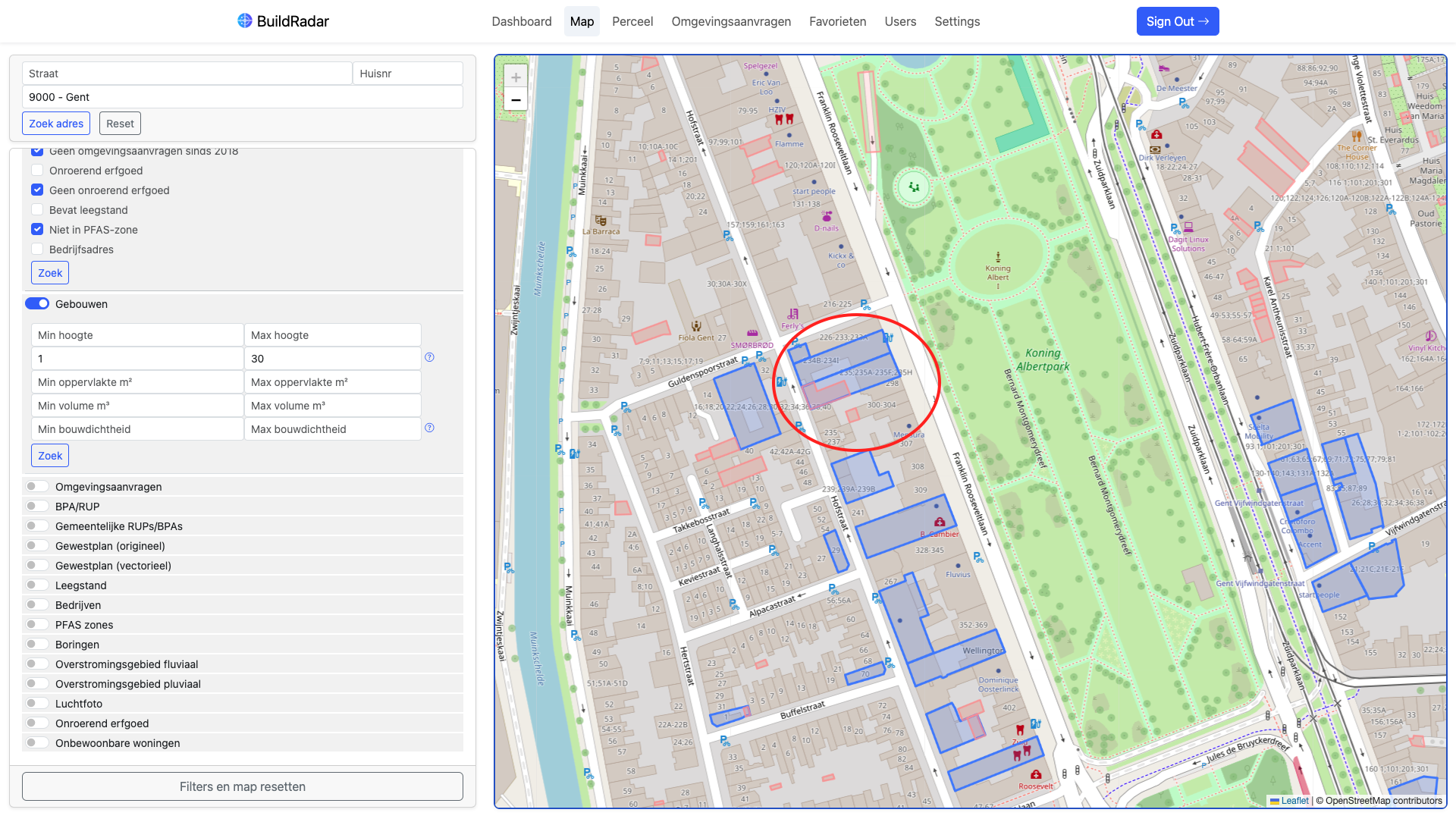Focus the Min oppervlakte m² field
The image size is (1456, 819).
[137, 382]
